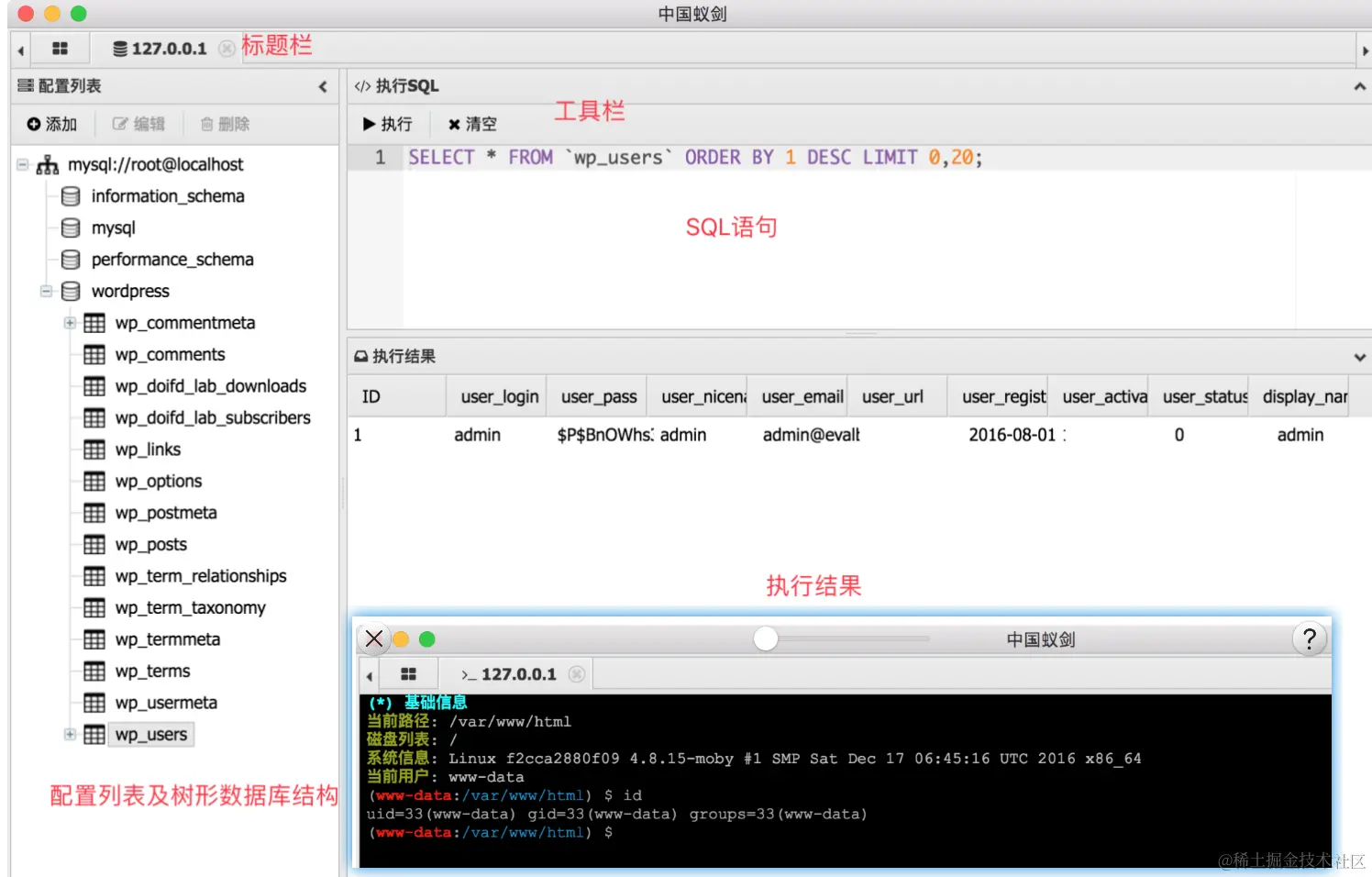Screen dimensions: 1372x877
Task: Click the wp_postmeta table icon
Action: coord(94,513)
